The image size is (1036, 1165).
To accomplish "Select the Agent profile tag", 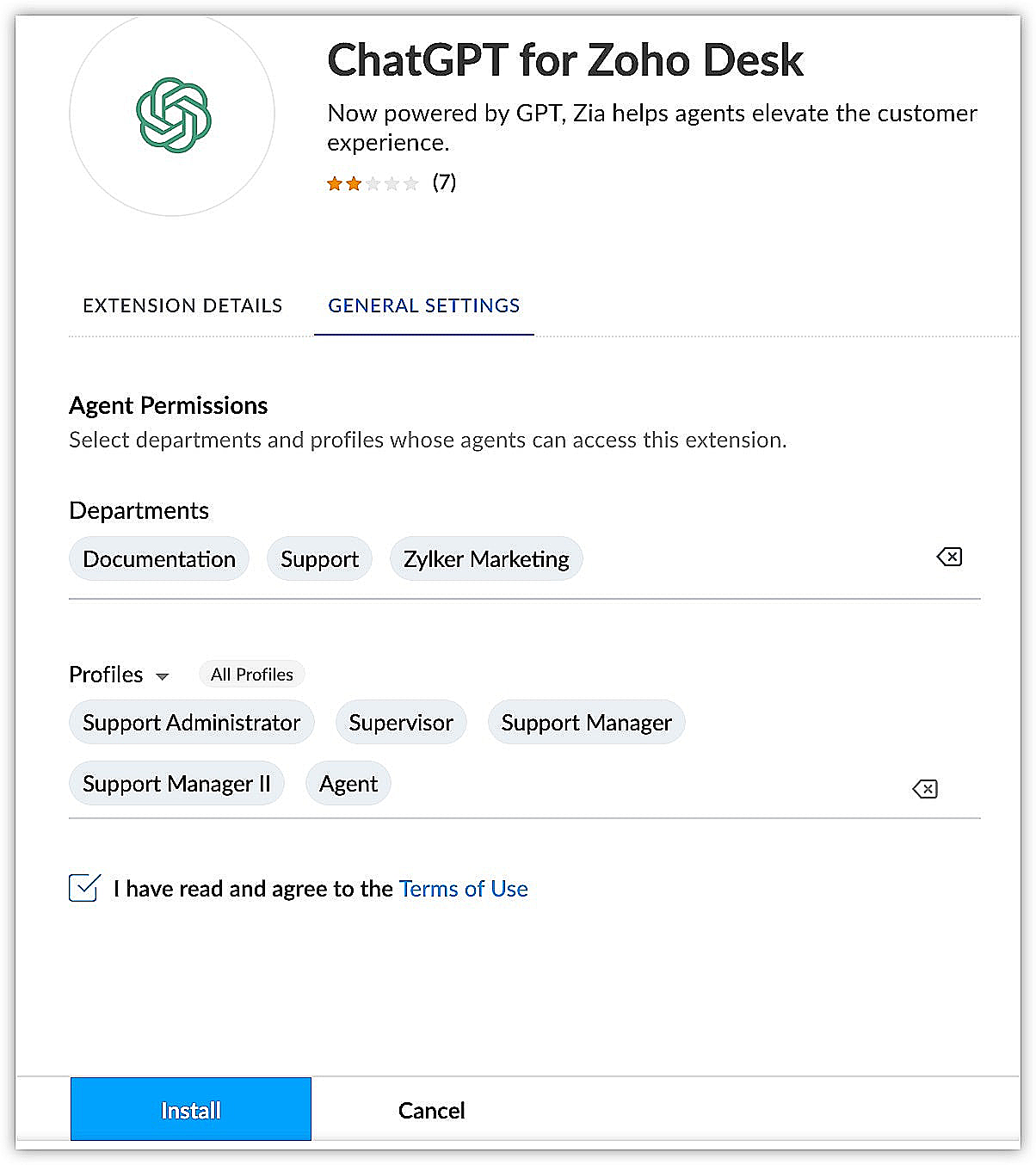I will click(348, 784).
